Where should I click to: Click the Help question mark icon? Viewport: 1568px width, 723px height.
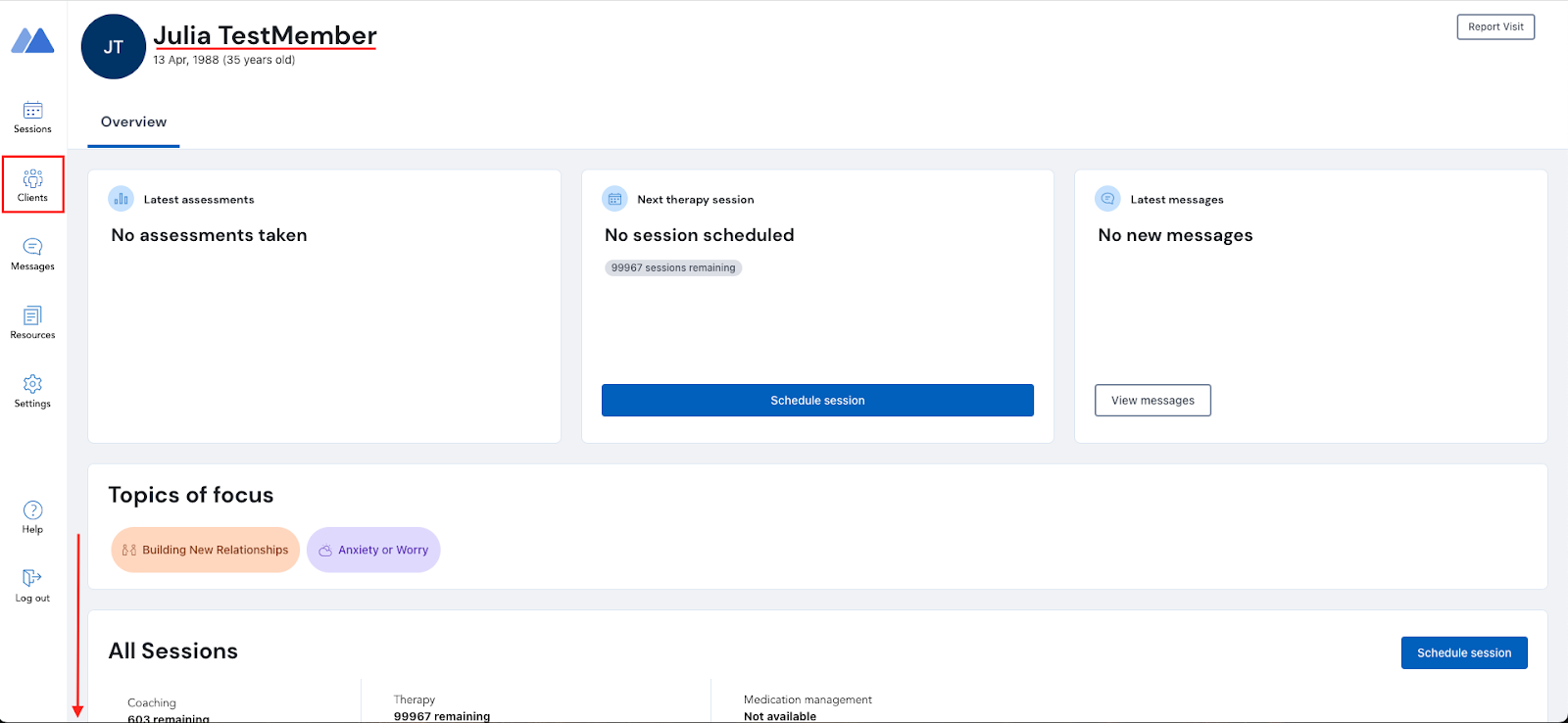click(32, 510)
